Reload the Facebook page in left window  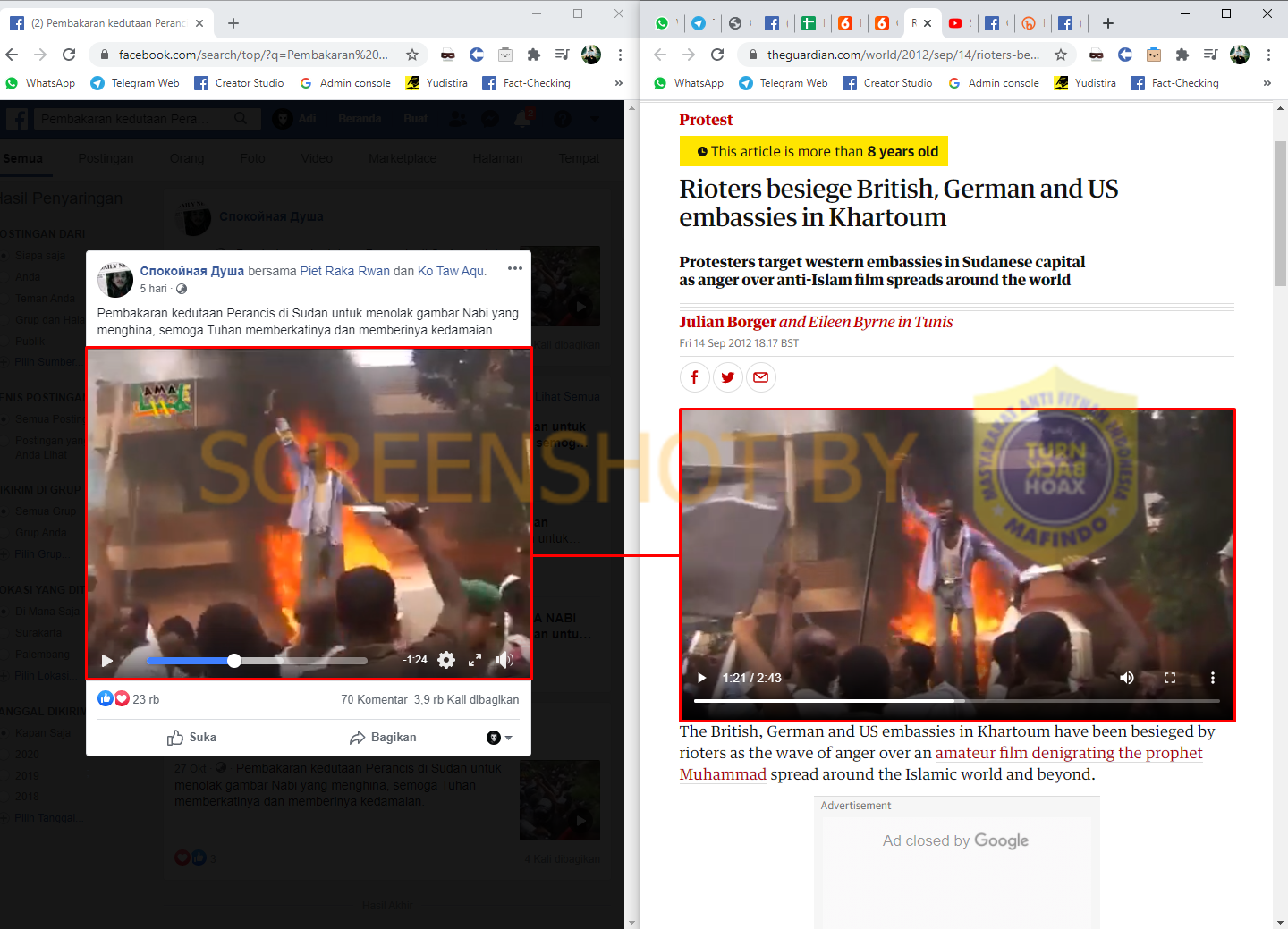pos(69,55)
